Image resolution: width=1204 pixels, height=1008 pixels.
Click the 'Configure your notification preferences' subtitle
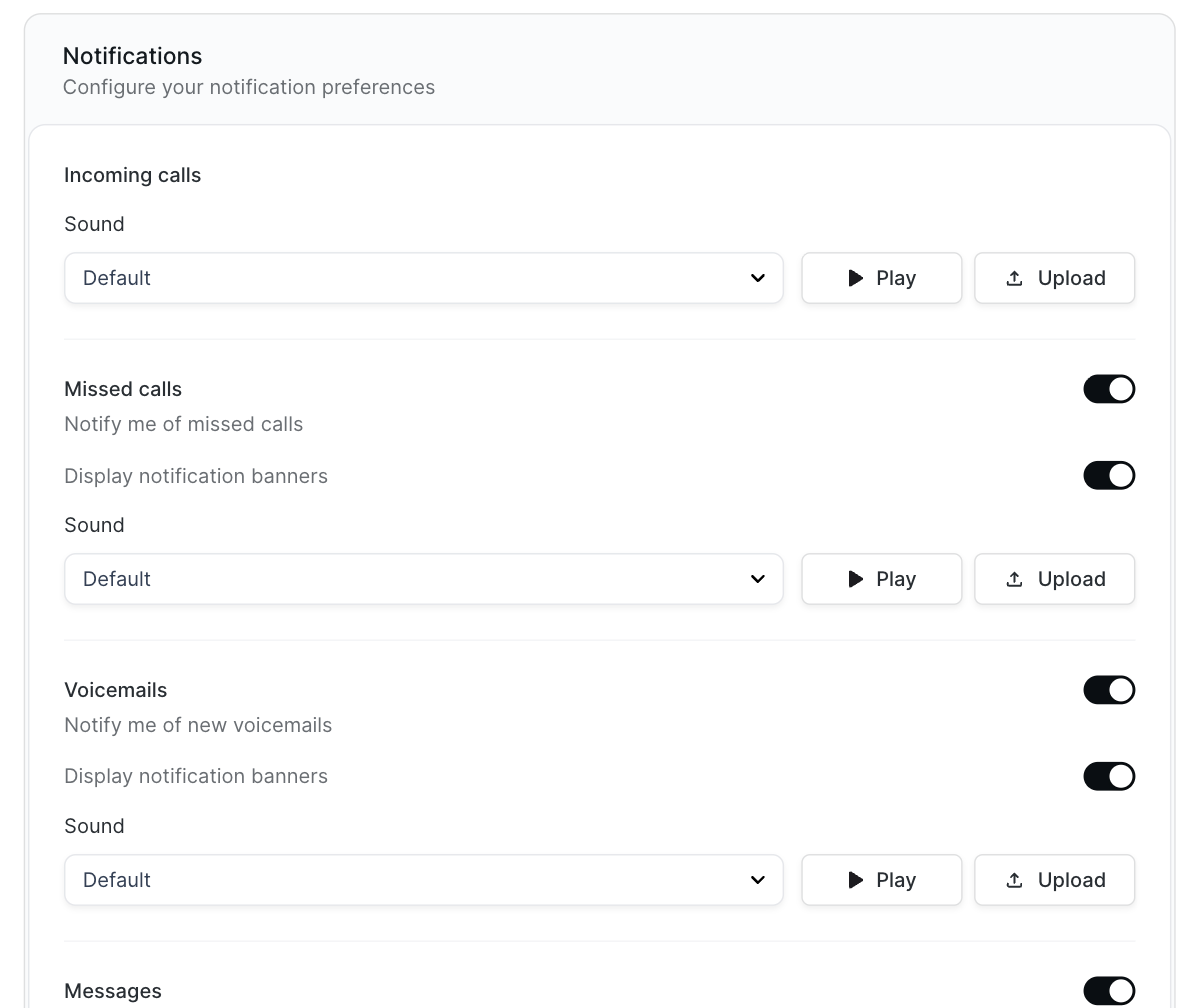pos(249,87)
